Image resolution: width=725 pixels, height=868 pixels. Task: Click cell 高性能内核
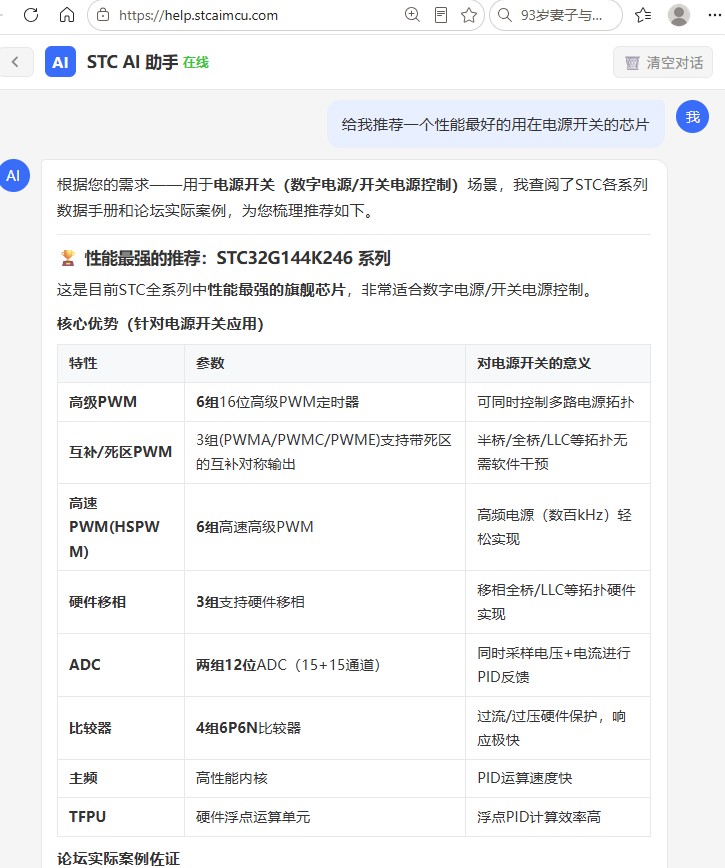click(325, 778)
